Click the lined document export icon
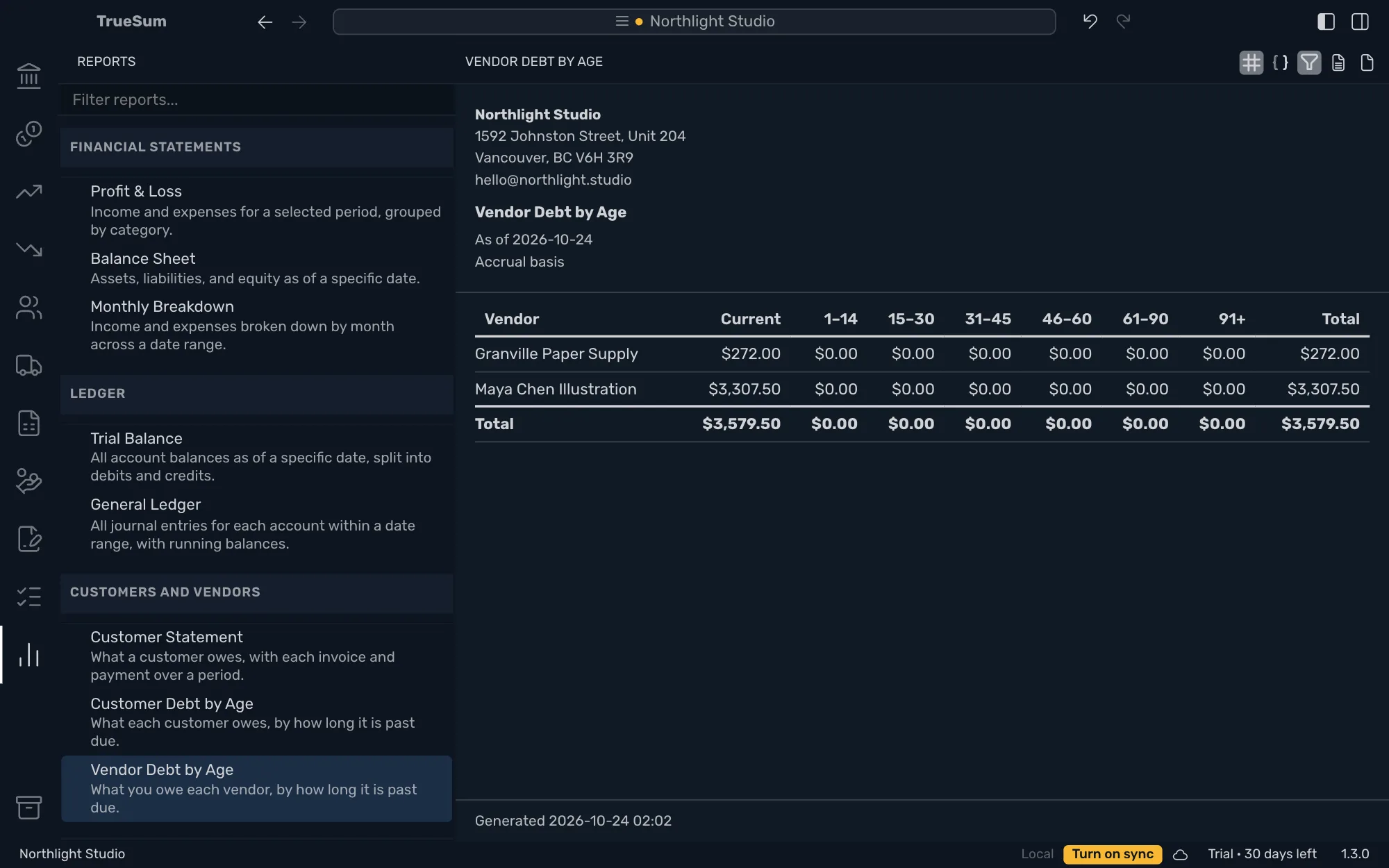The height and width of the screenshot is (868, 1389). [1338, 62]
